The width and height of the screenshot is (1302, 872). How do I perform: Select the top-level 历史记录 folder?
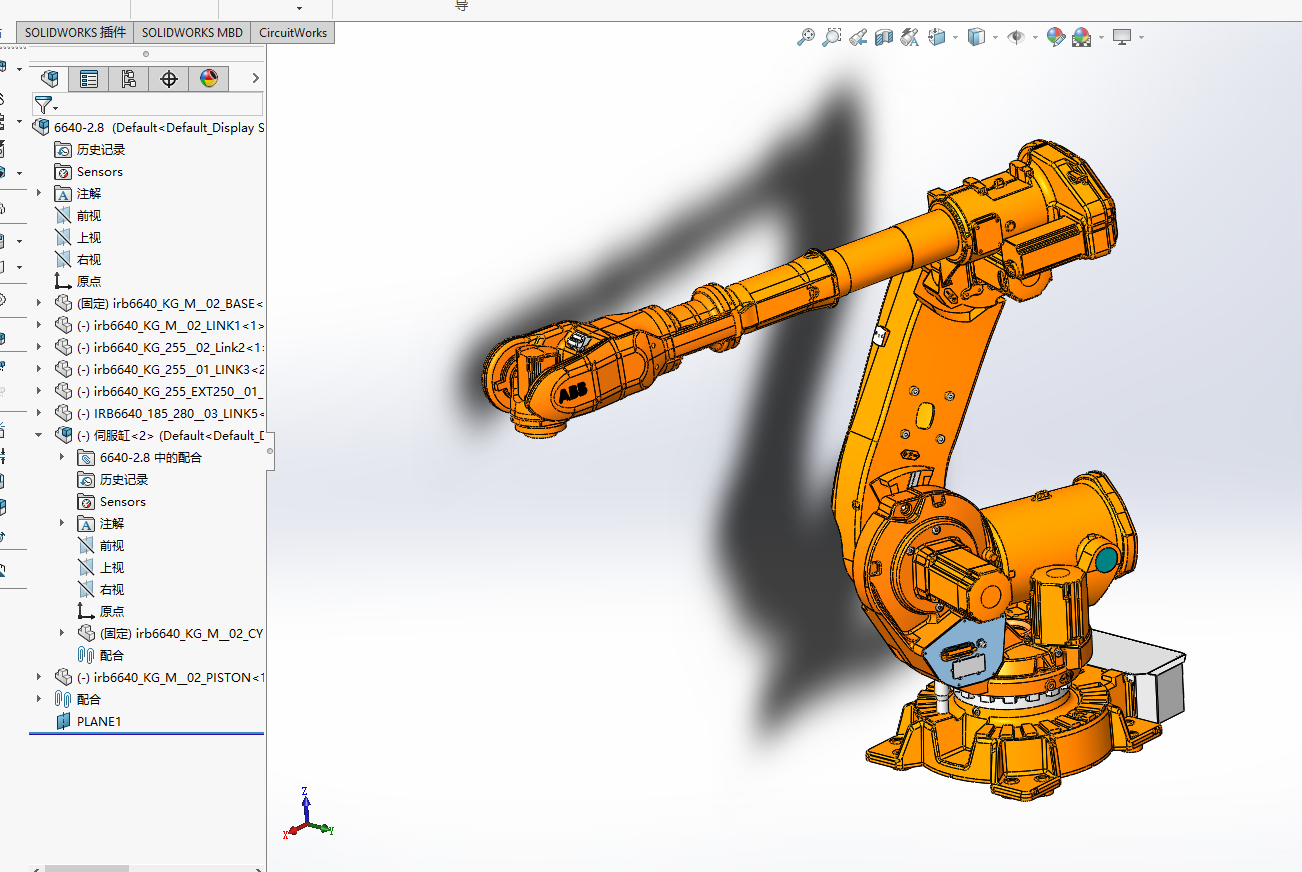[x=90, y=149]
